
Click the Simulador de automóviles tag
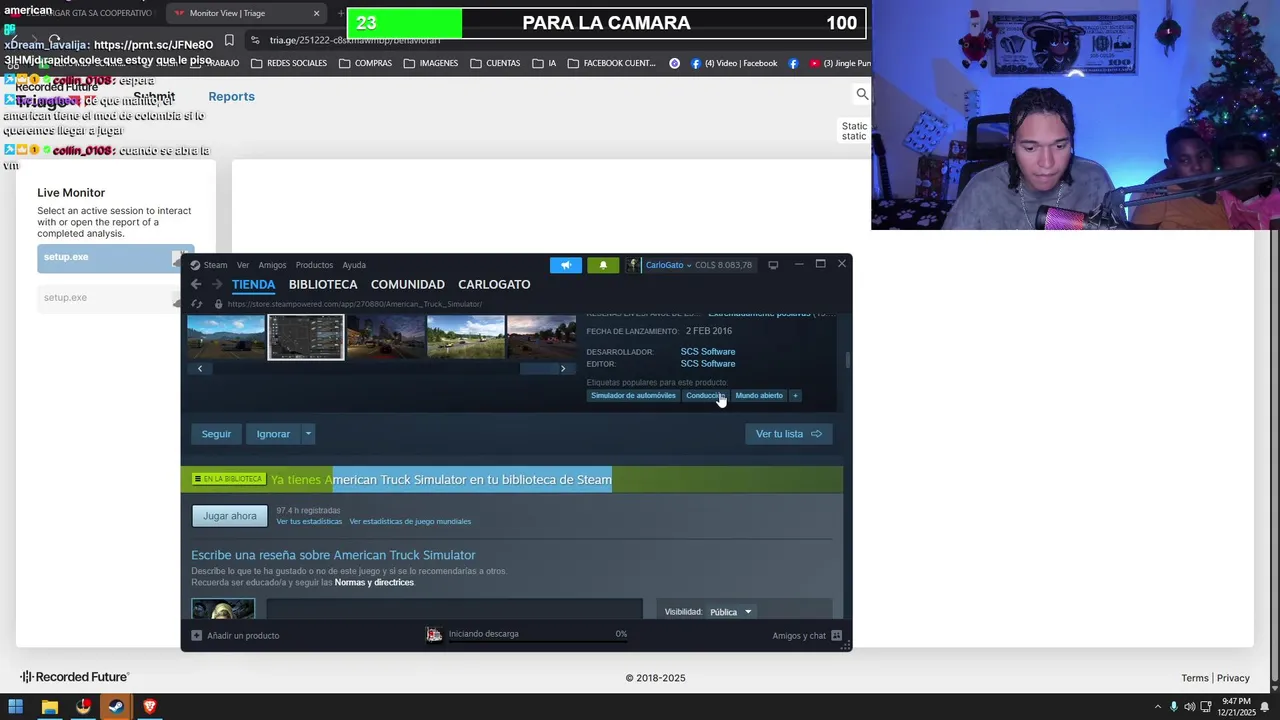pos(633,396)
